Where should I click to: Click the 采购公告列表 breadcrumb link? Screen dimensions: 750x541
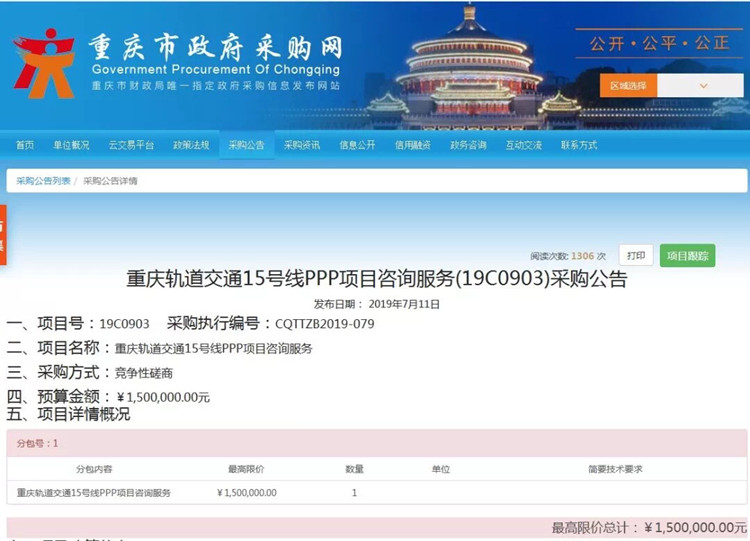coord(43,181)
